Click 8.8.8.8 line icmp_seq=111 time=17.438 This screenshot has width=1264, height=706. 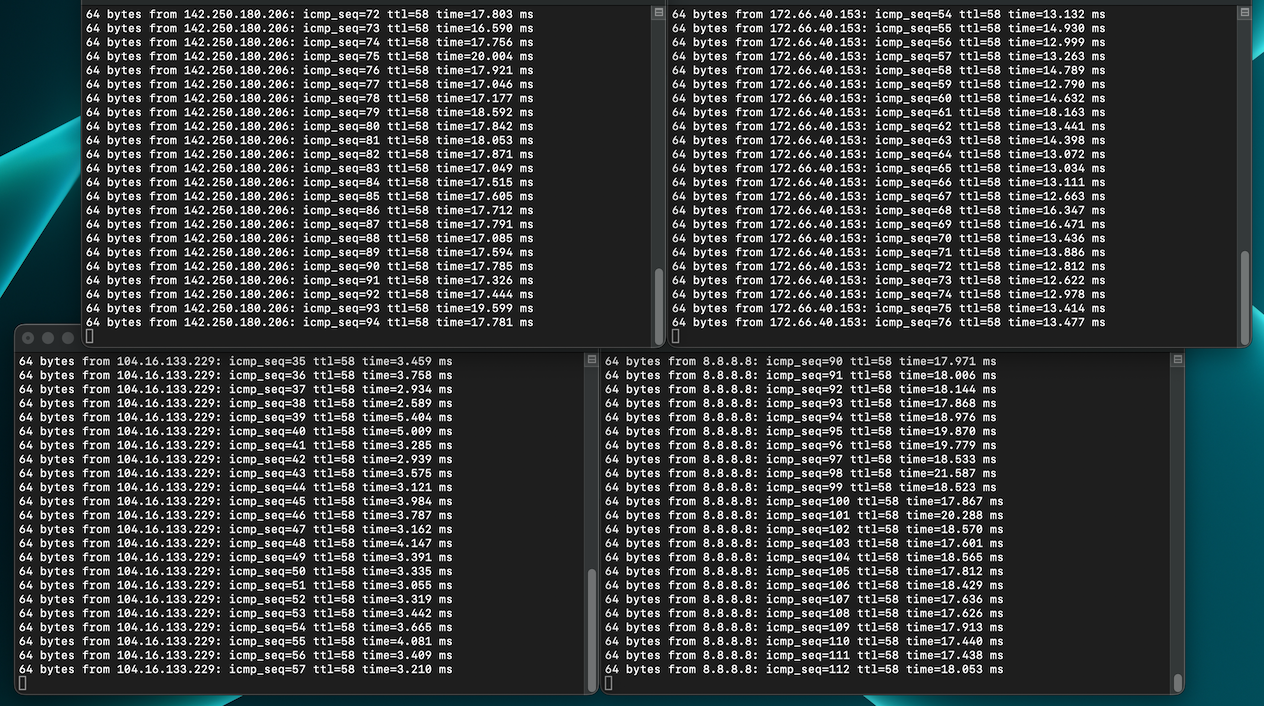click(804, 655)
